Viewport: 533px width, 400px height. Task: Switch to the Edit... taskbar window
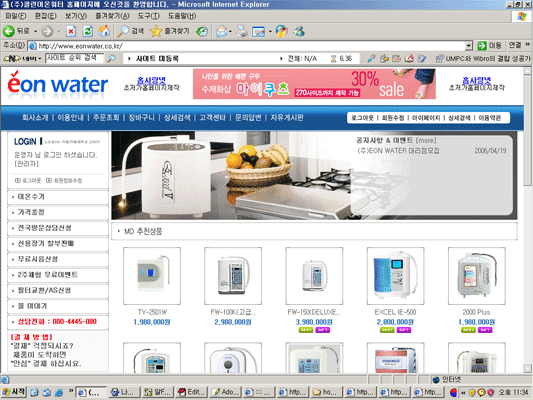191,392
